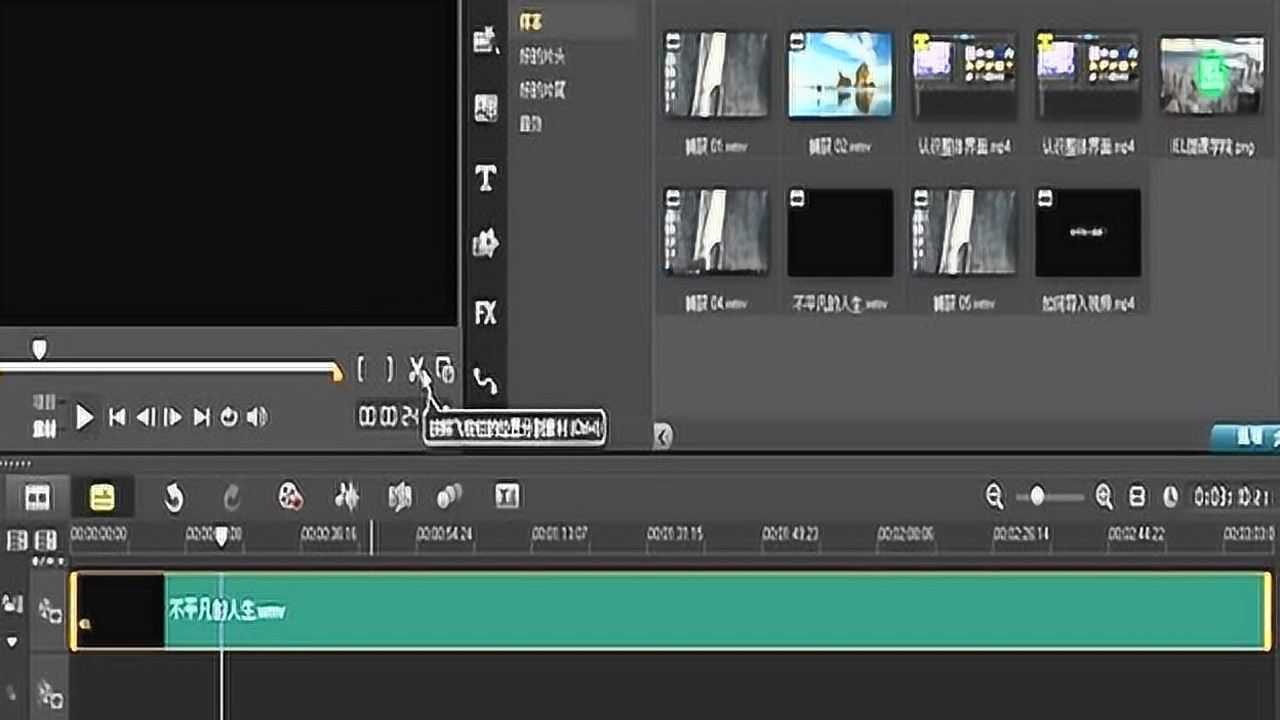Image resolution: width=1280 pixels, height=720 pixels.
Task: Click the zoom-out magnifier on timeline
Action: tap(994, 496)
